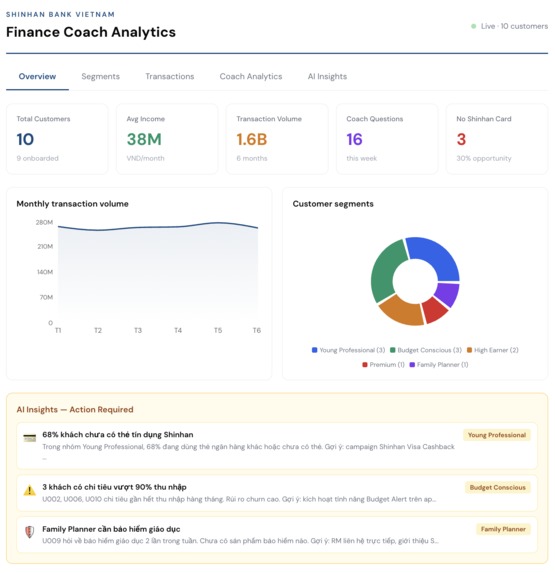Select the AI Insights tab
The width and height of the screenshot is (555, 573).
(x=327, y=76)
